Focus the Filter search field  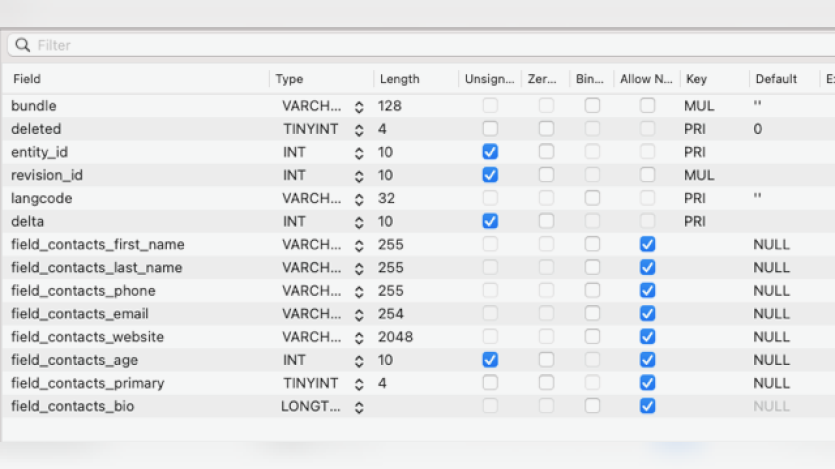click(421, 45)
